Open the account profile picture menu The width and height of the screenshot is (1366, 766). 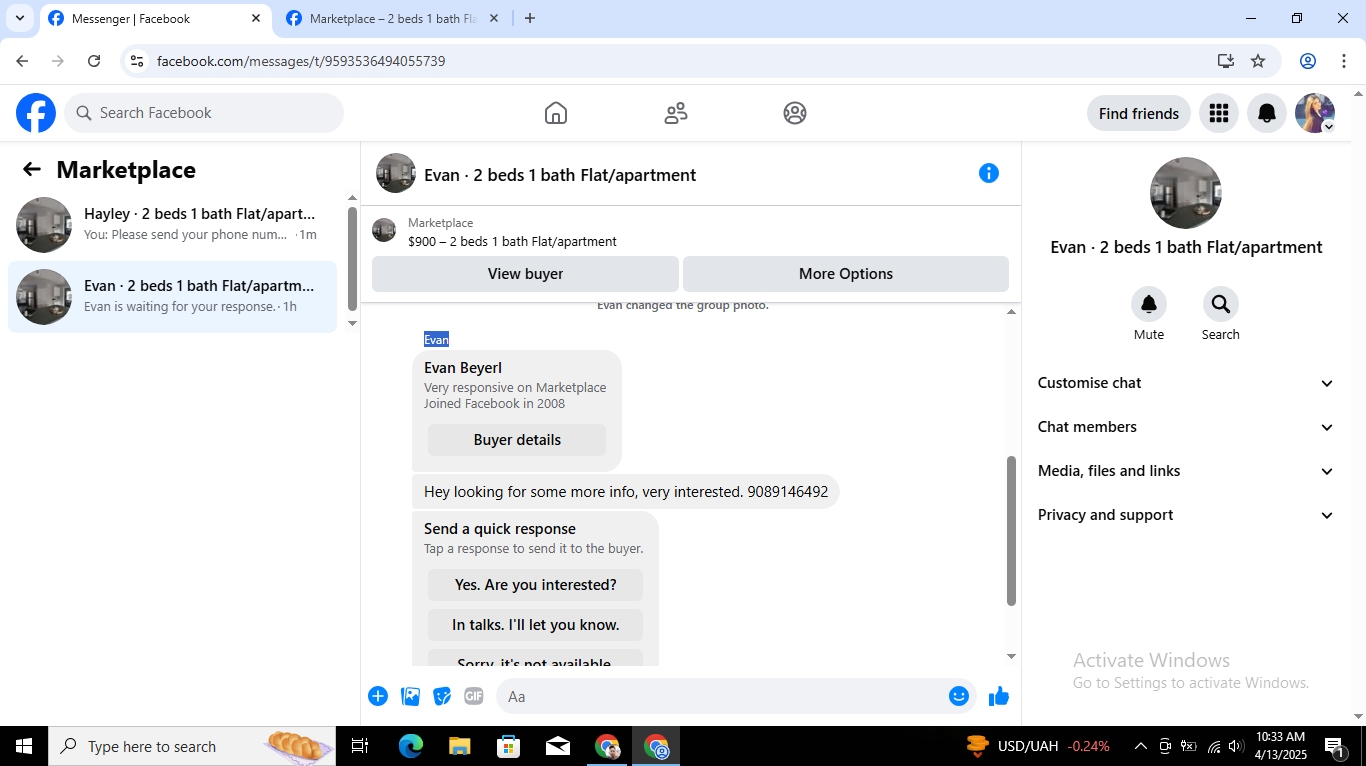click(1315, 113)
